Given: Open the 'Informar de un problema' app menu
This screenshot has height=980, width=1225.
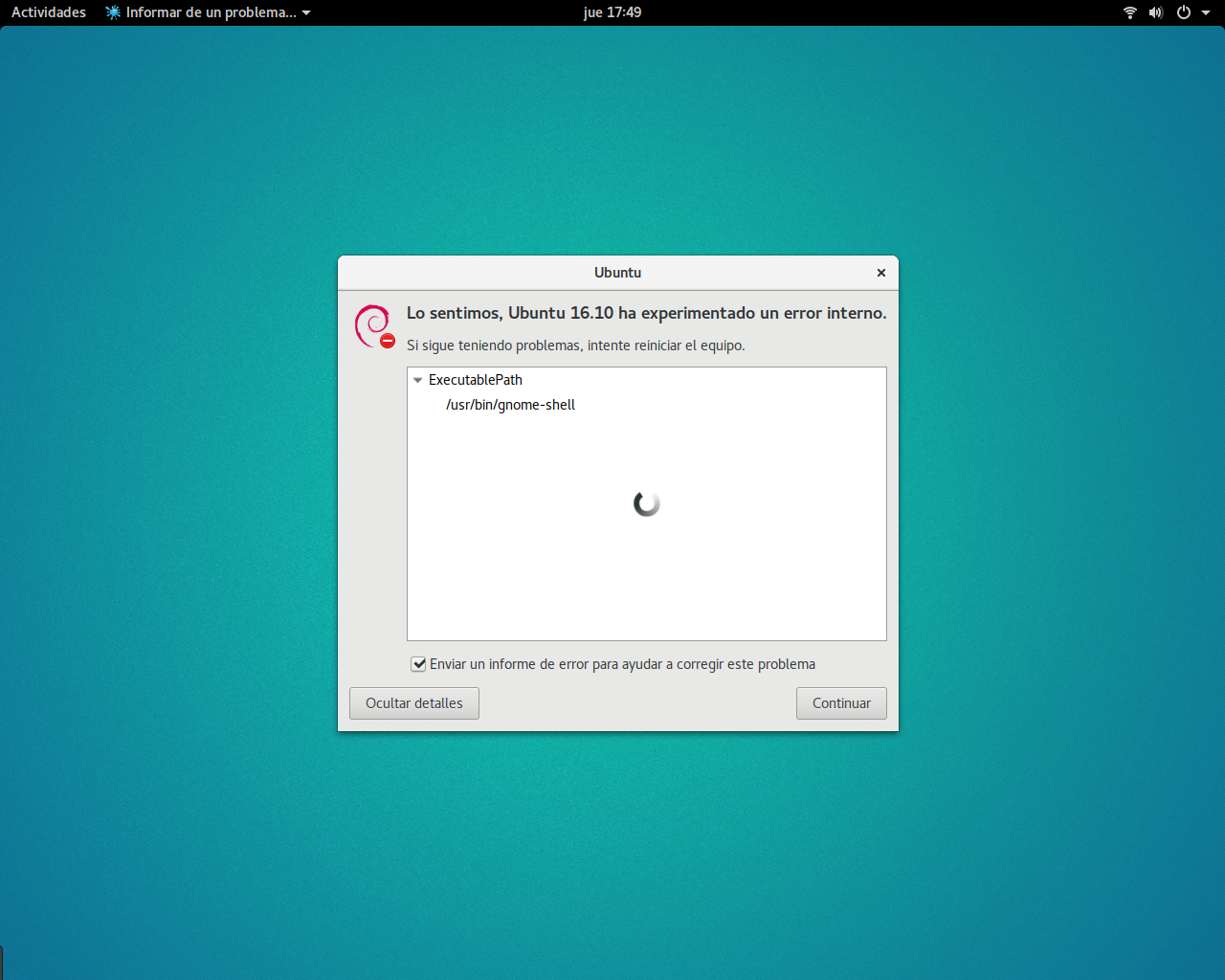Looking at the screenshot, I should point(209,12).
